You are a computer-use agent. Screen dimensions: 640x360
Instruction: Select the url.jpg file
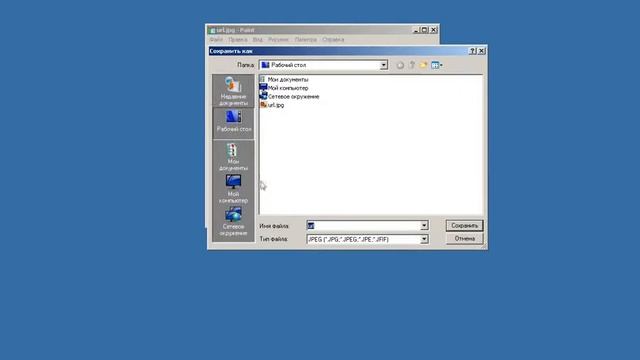(272, 105)
